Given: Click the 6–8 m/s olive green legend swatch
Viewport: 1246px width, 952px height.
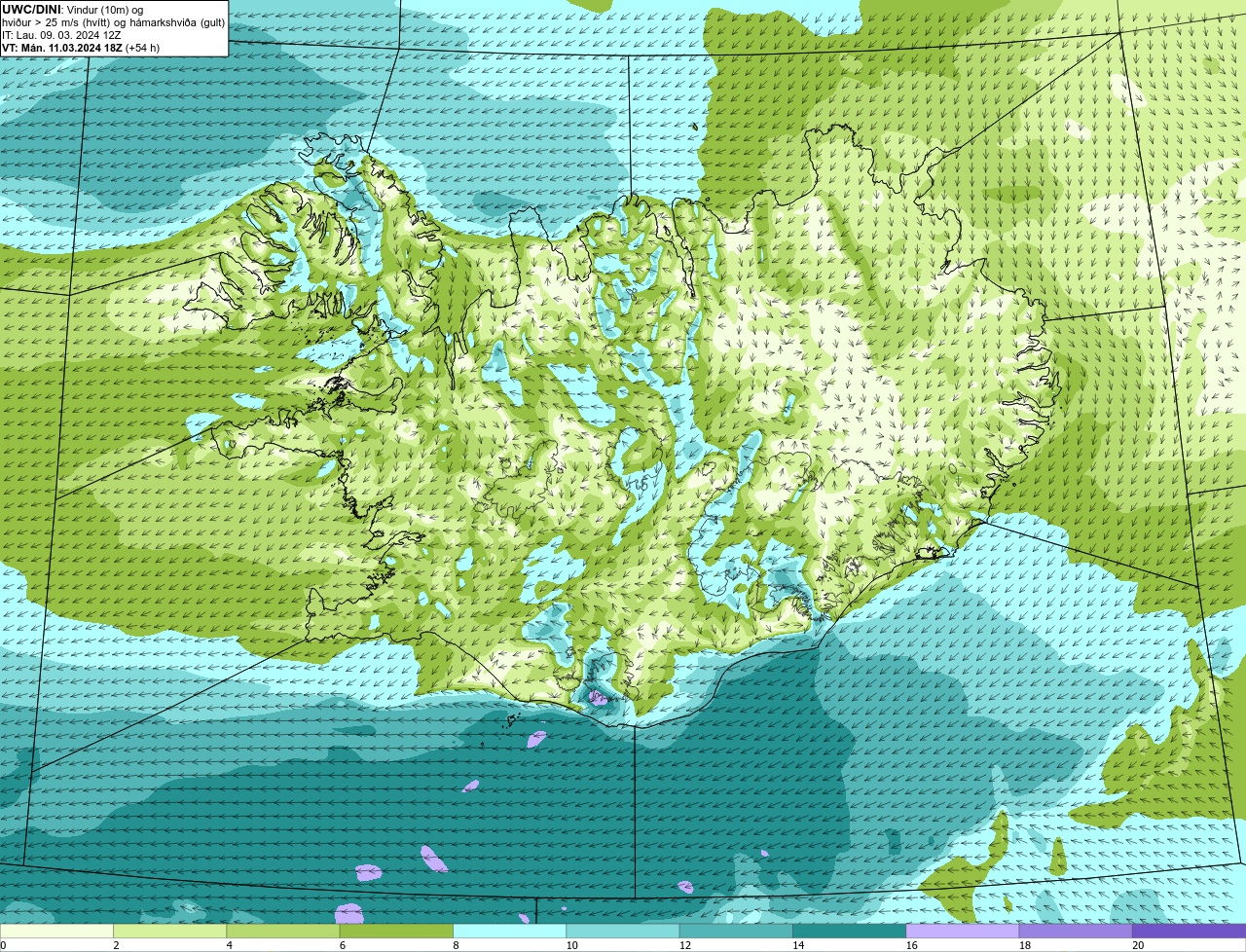Looking at the screenshot, I should 397,932.
